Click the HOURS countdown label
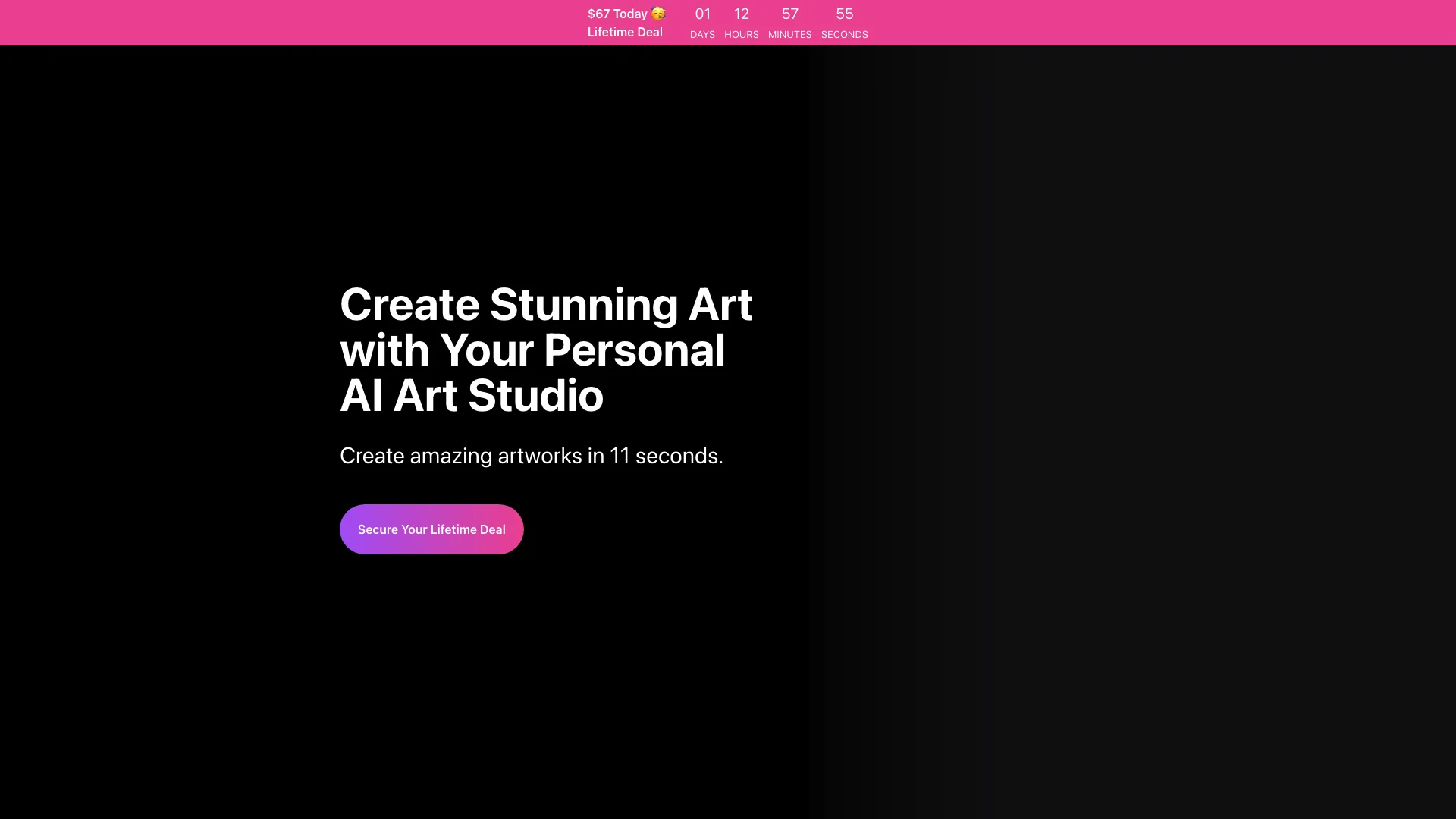 pos(742,35)
